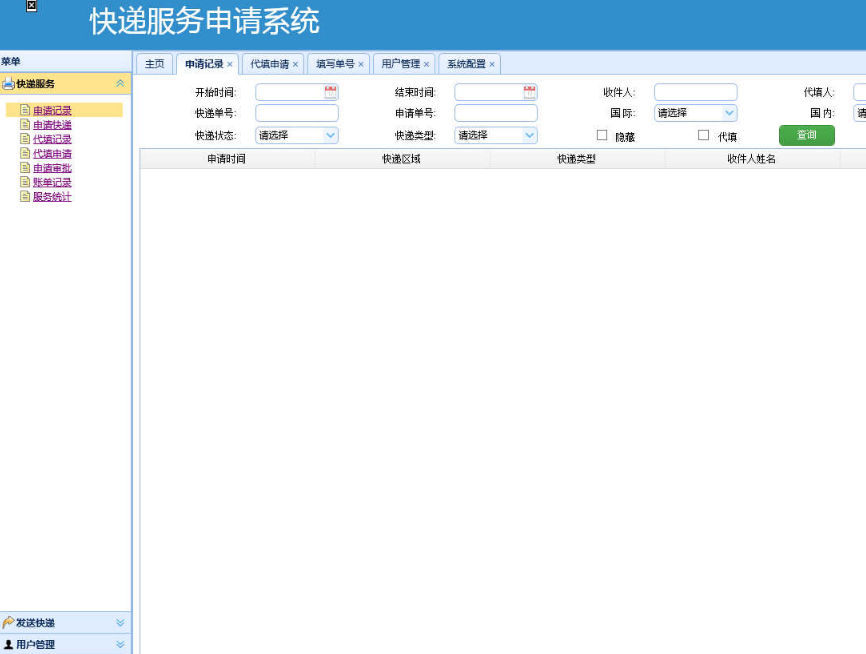
Task: Close the 系统配置 tab with its x icon
Action: (x=492, y=64)
